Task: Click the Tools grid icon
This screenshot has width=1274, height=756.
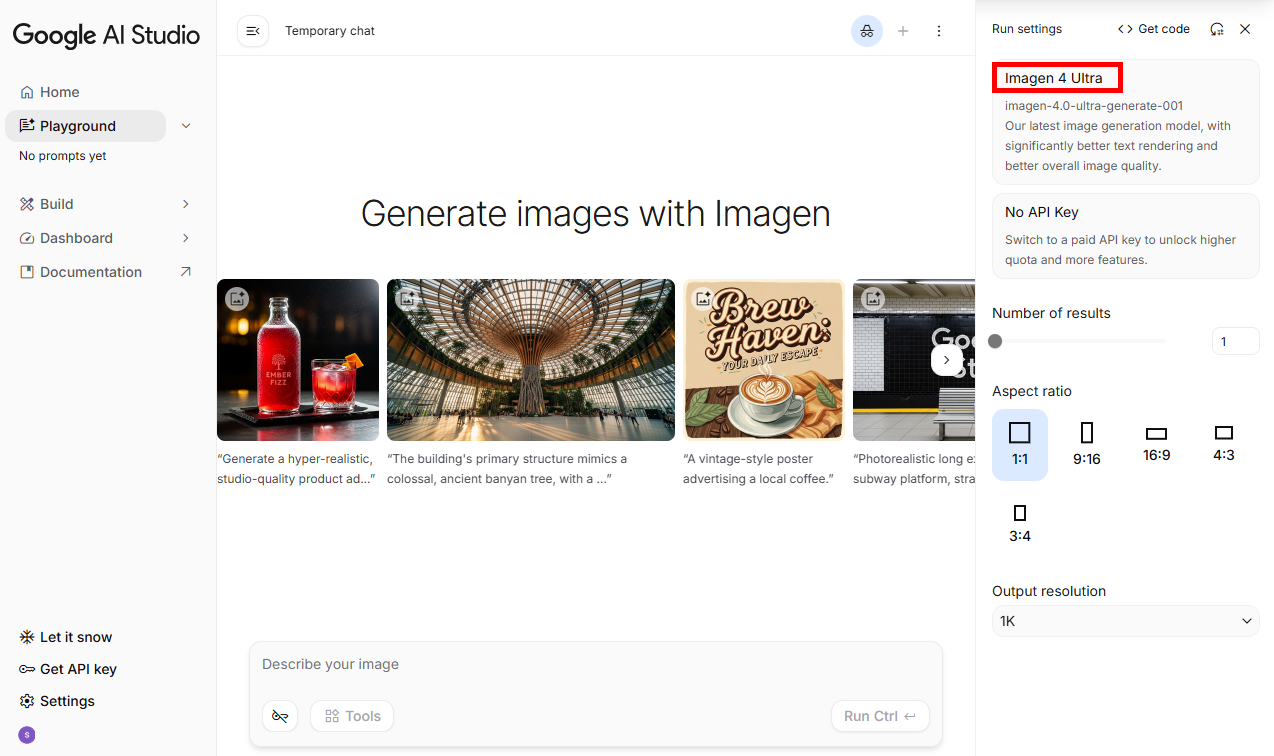Action: [332, 716]
